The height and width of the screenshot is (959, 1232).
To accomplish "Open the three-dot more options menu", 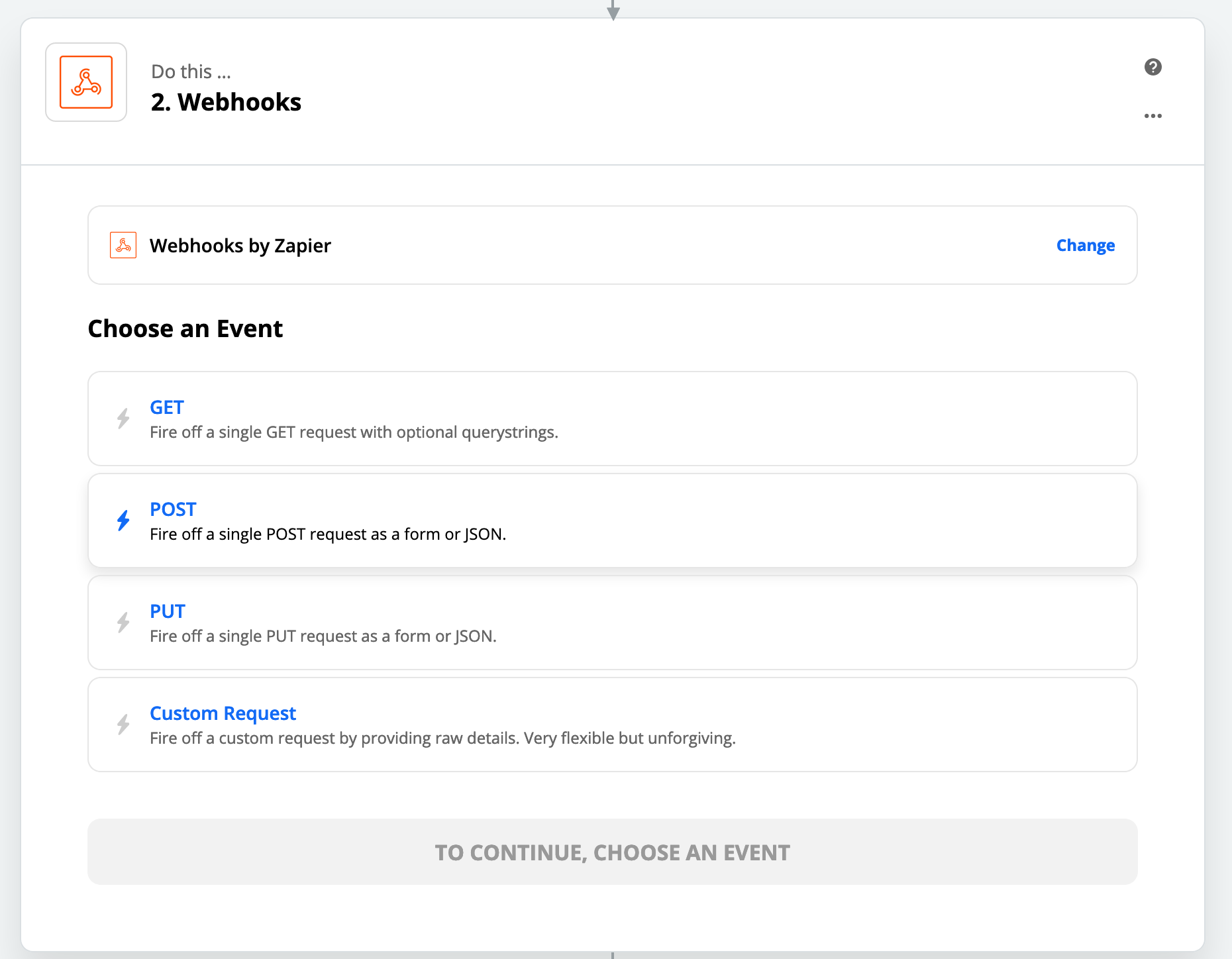I will point(1153,116).
